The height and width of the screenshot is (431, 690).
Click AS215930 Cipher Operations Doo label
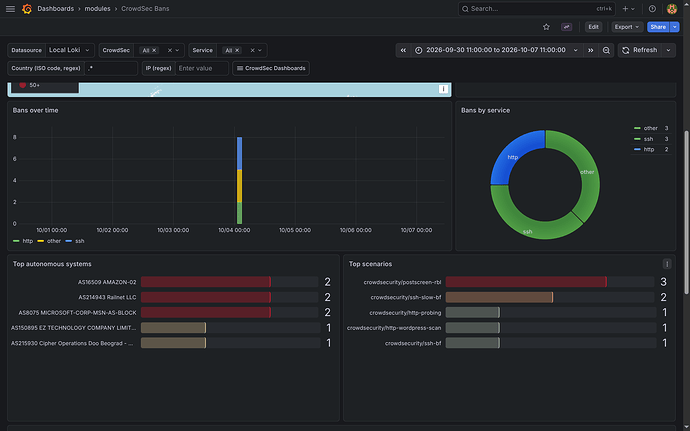tap(72, 343)
